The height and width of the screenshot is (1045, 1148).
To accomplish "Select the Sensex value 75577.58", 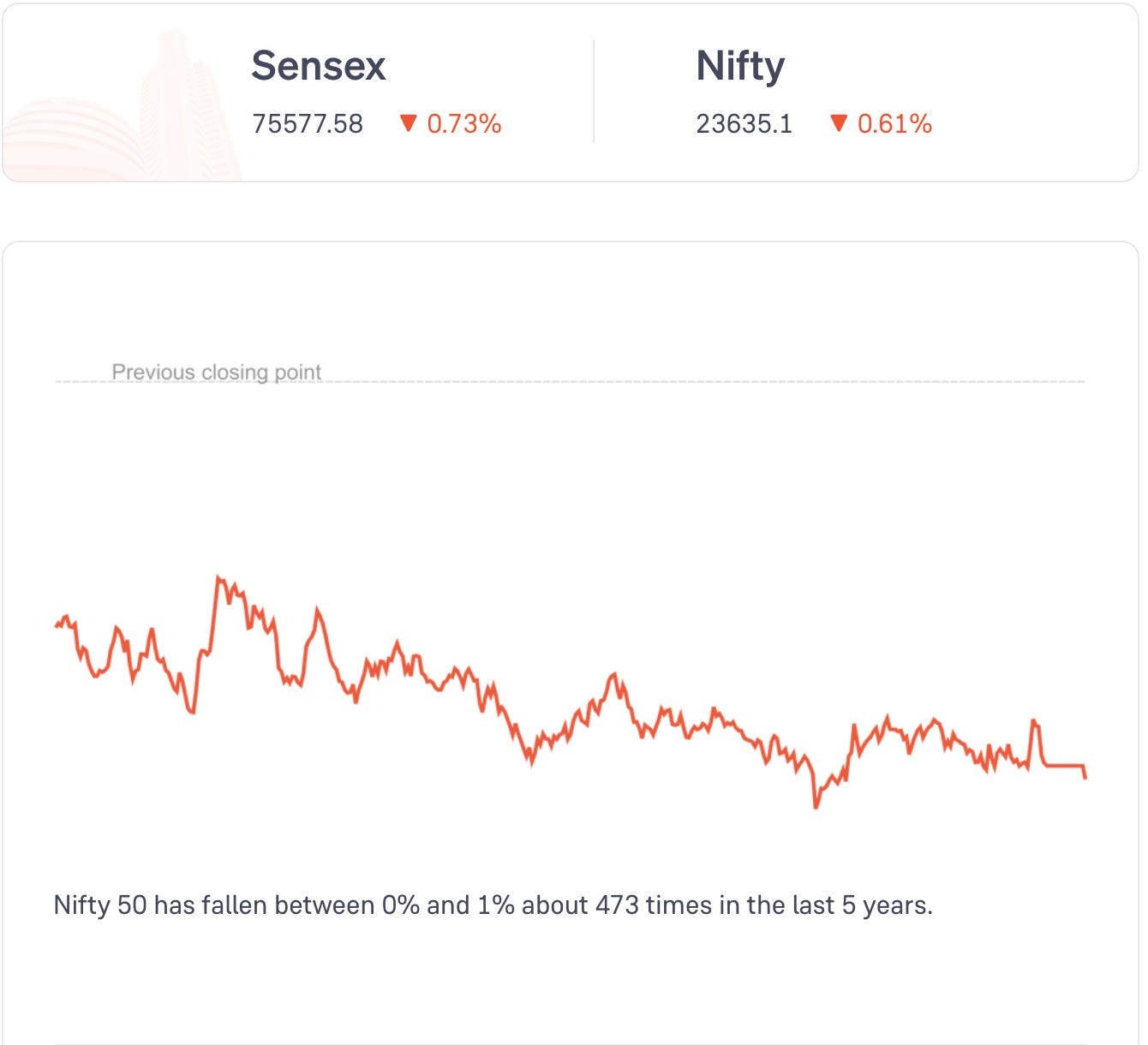I will pyautogui.click(x=308, y=124).
